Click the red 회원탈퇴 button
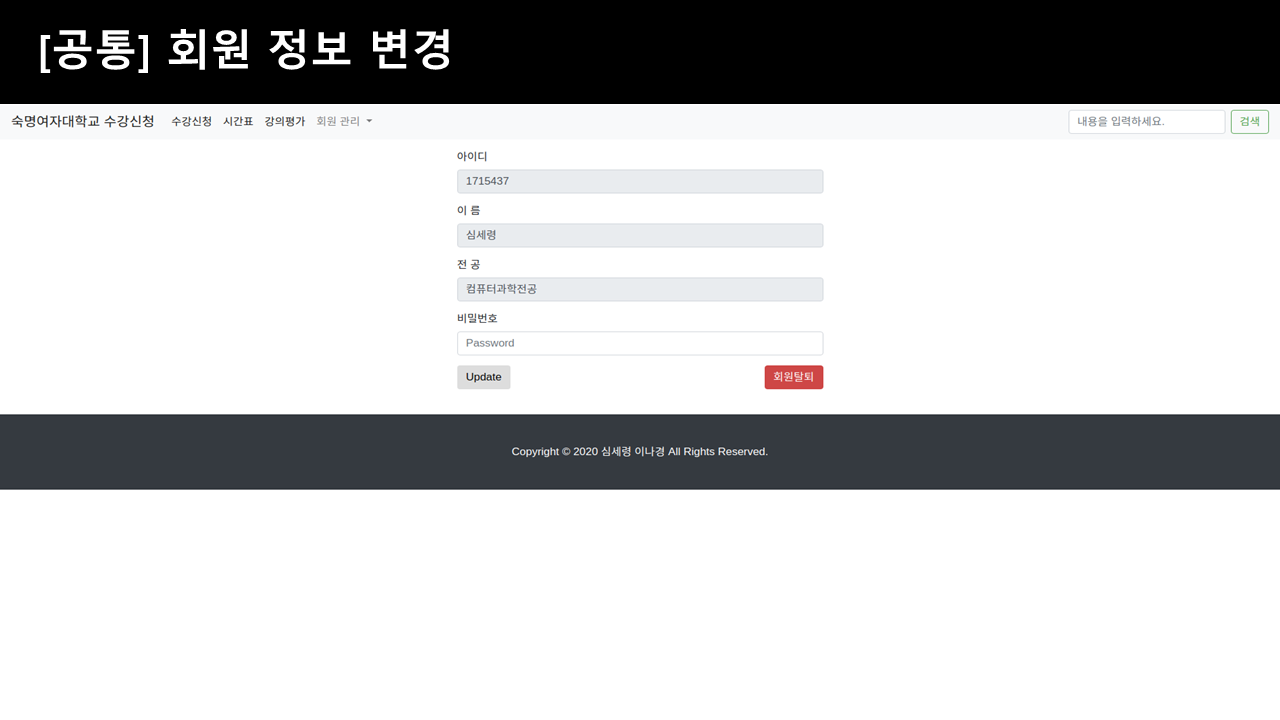Screen dimensions: 1280x720 (793, 377)
